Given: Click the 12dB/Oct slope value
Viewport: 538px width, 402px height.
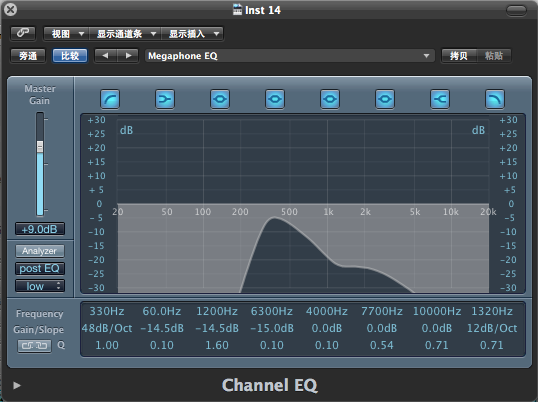Looking at the screenshot, I should [492, 328].
